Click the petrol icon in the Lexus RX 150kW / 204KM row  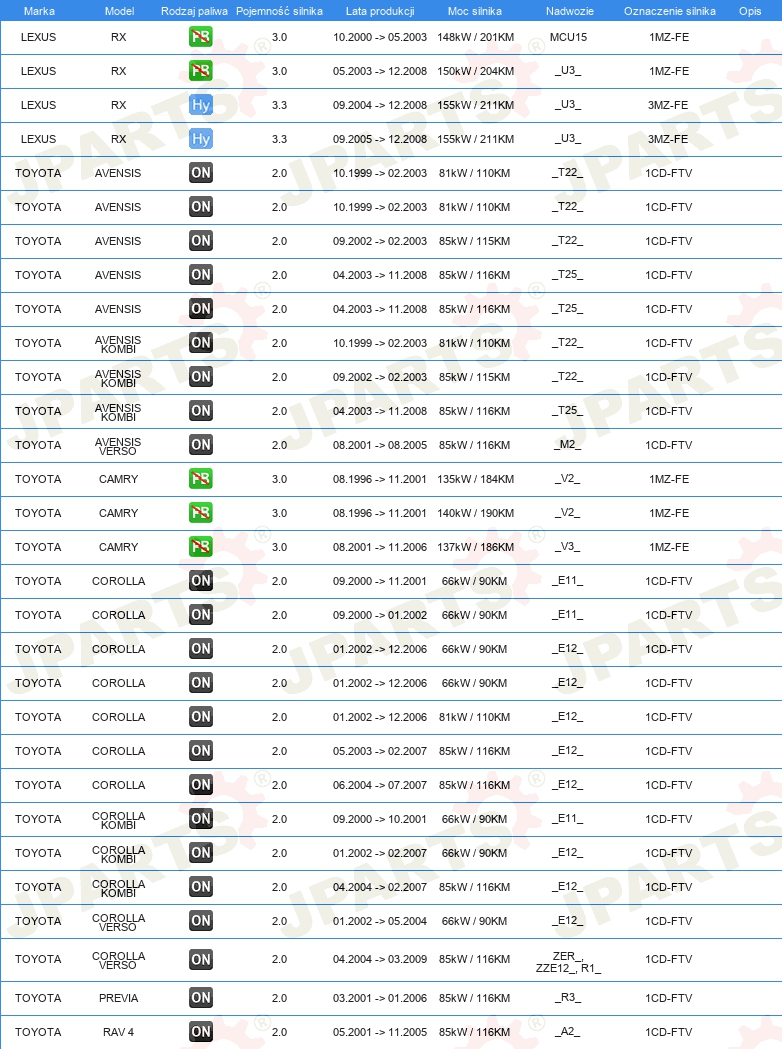click(x=201, y=71)
